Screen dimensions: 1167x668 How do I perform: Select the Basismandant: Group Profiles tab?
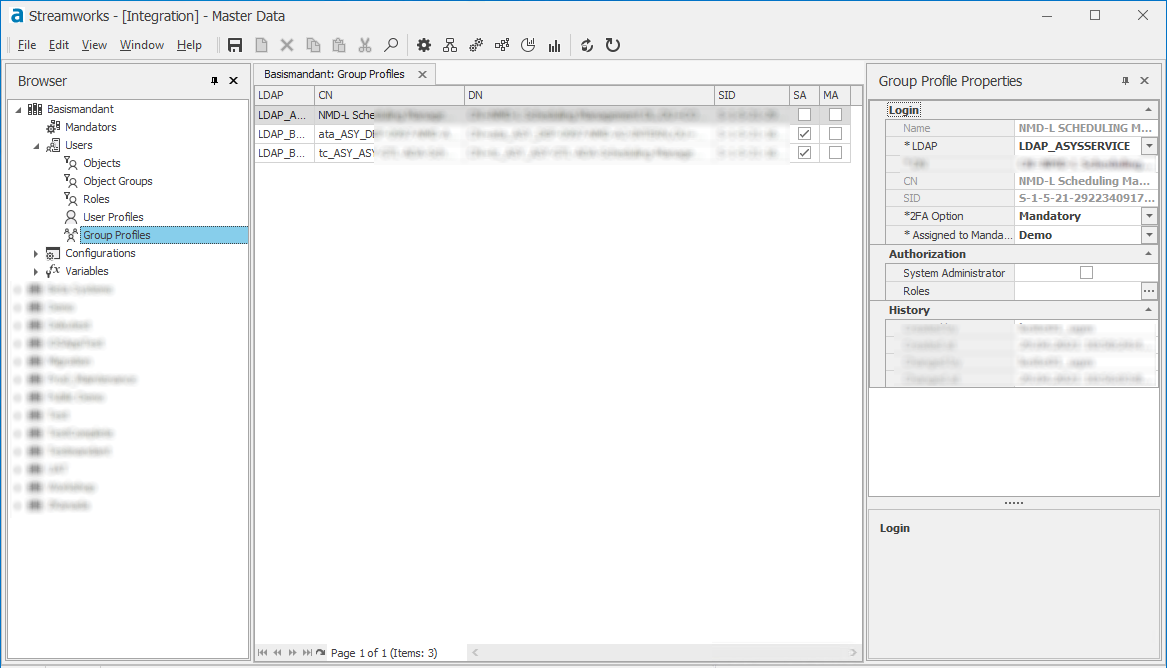point(334,74)
